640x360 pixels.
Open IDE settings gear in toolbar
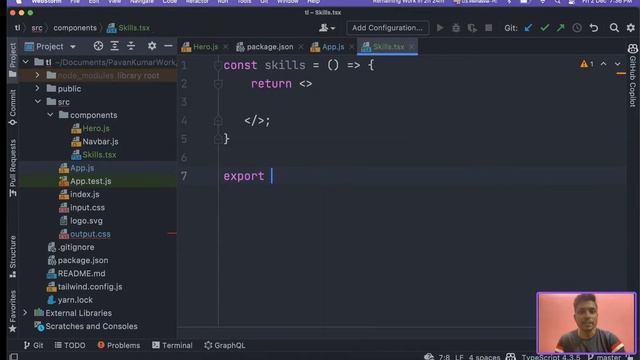(631, 28)
